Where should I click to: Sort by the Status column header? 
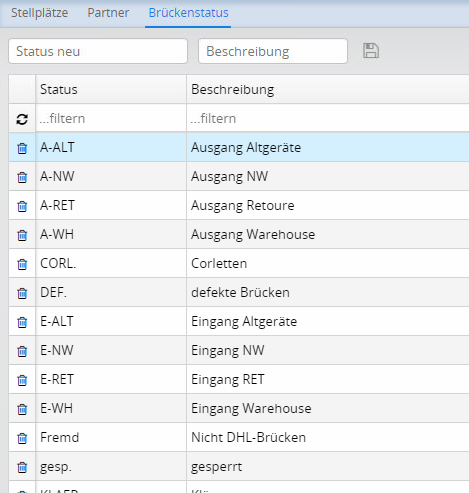(111, 89)
